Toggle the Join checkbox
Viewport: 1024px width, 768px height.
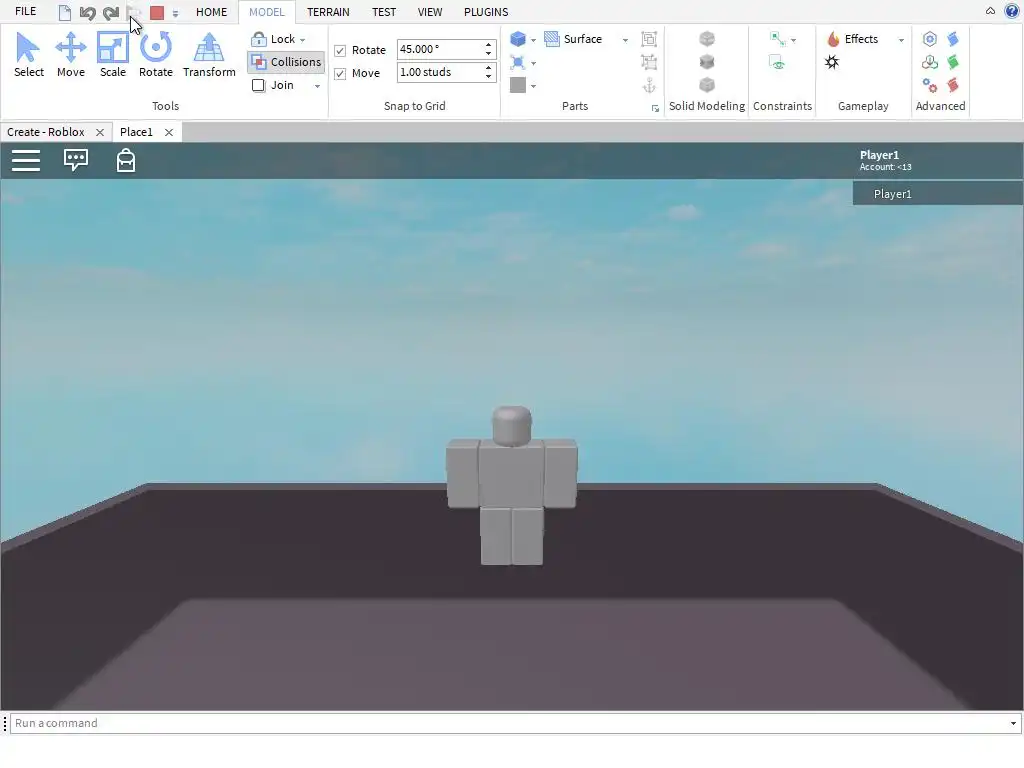[x=259, y=86]
